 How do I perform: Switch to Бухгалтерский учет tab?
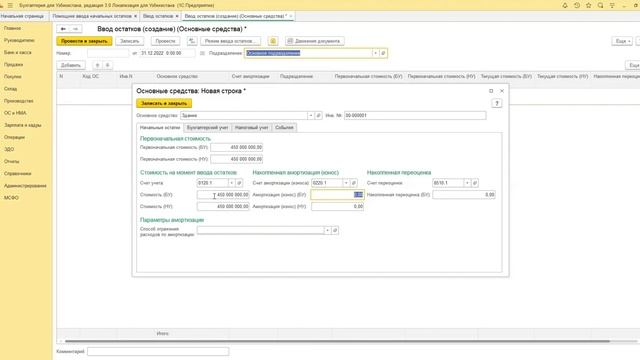pyautogui.click(x=207, y=128)
